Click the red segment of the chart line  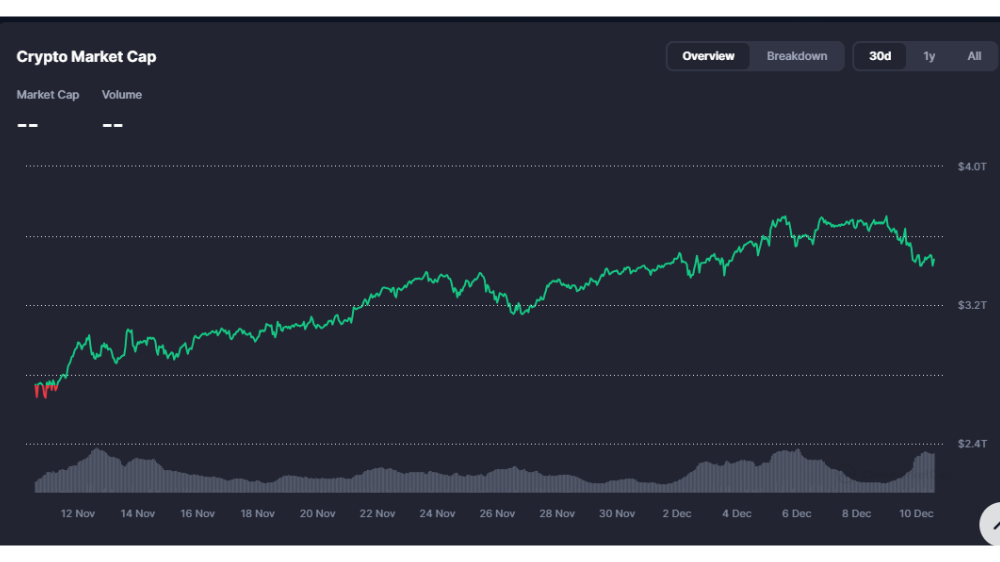click(45, 390)
